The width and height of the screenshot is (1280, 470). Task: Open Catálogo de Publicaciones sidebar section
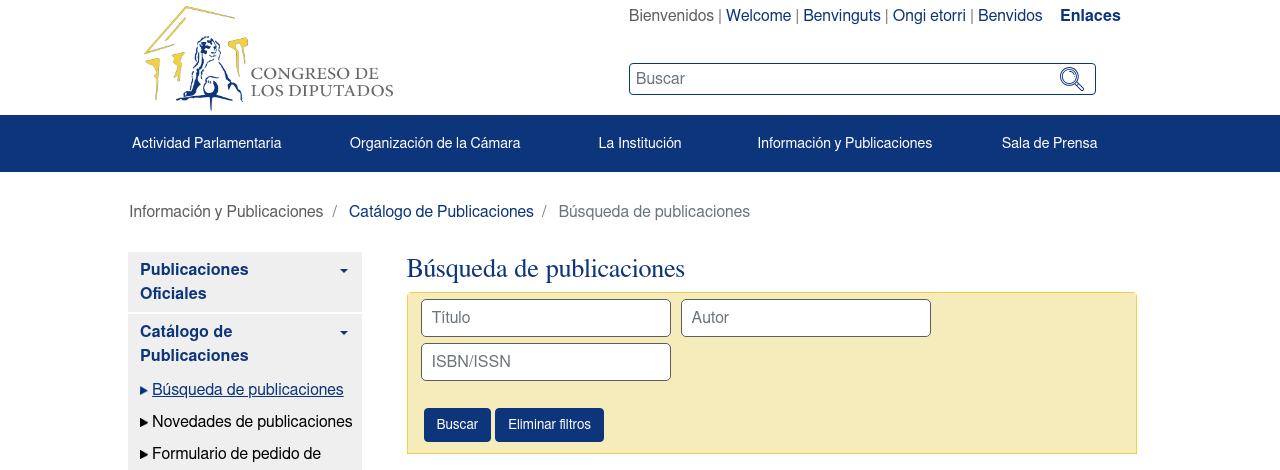tap(194, 344)
